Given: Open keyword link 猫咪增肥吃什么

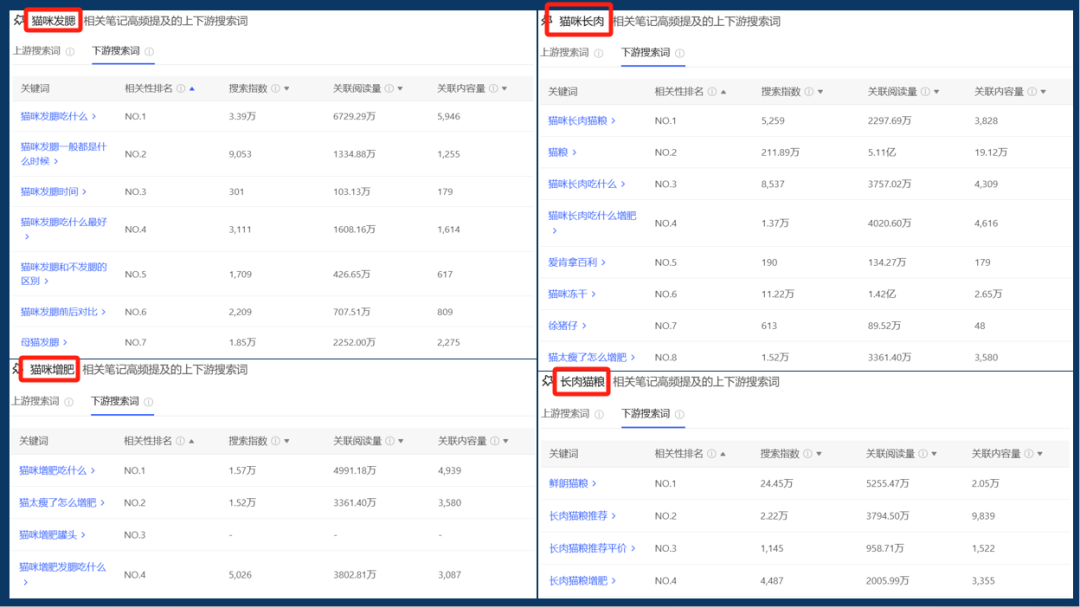Looking at the screenshot, I should [58, 470].
